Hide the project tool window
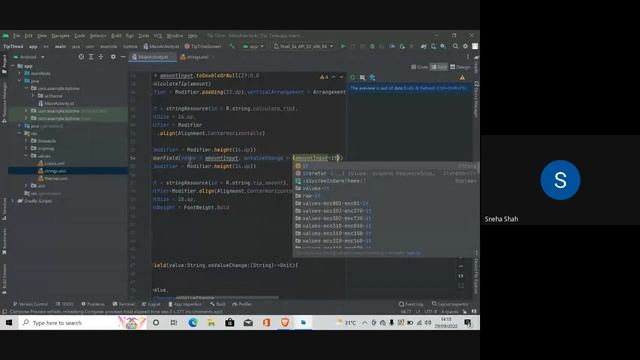The image size is (640, 360). pyautogui.click(x=123, y=57)
